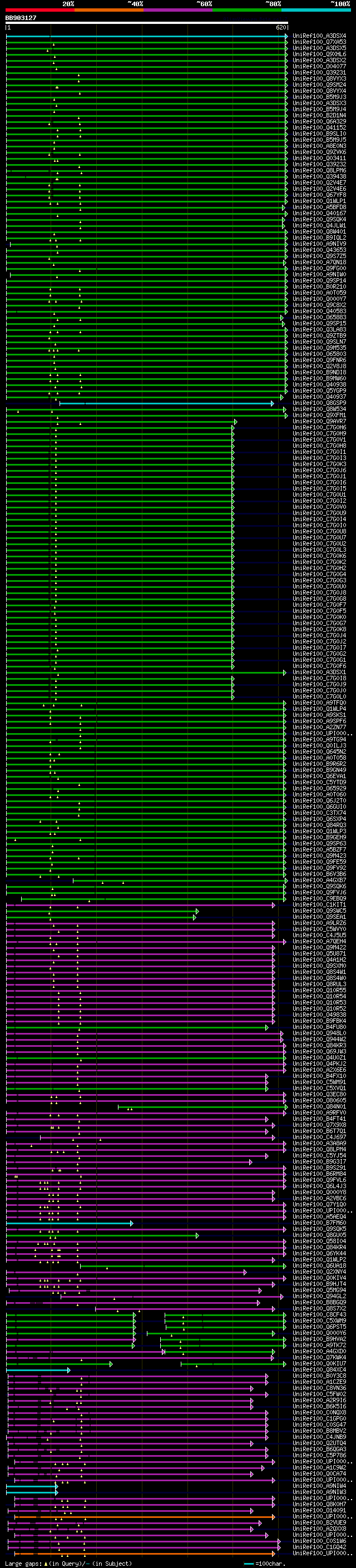
Task: Select the UniRef100_Q39232 label
Action: (319, 164)
